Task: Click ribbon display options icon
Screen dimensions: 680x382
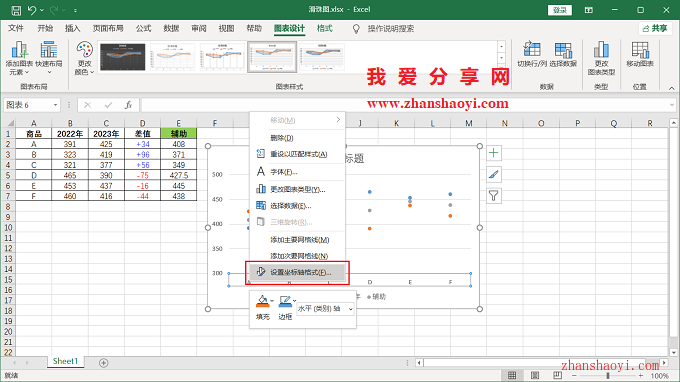Action: point(588,10)
